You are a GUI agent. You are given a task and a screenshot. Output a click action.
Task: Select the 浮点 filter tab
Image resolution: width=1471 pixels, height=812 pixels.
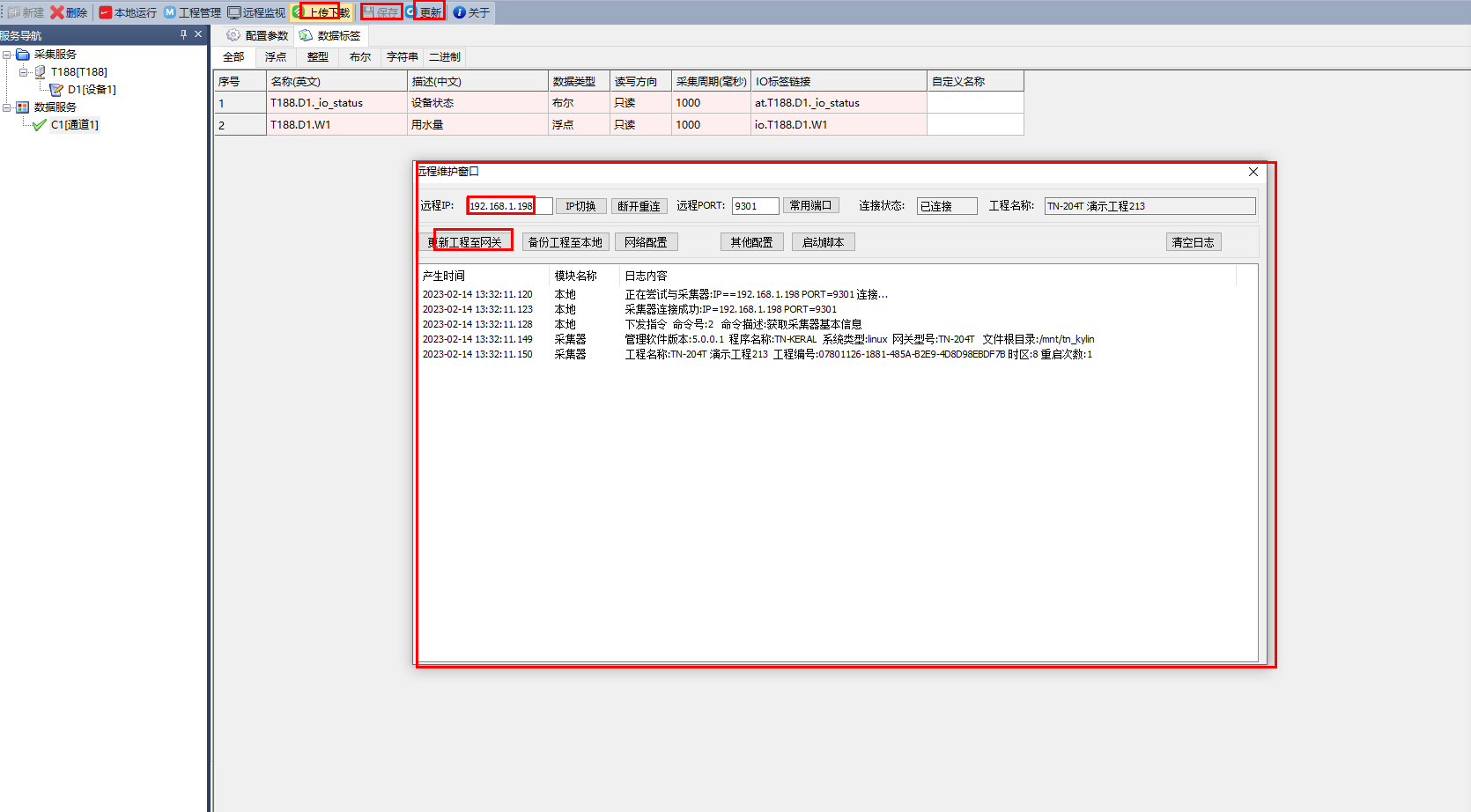click(276, 57)
